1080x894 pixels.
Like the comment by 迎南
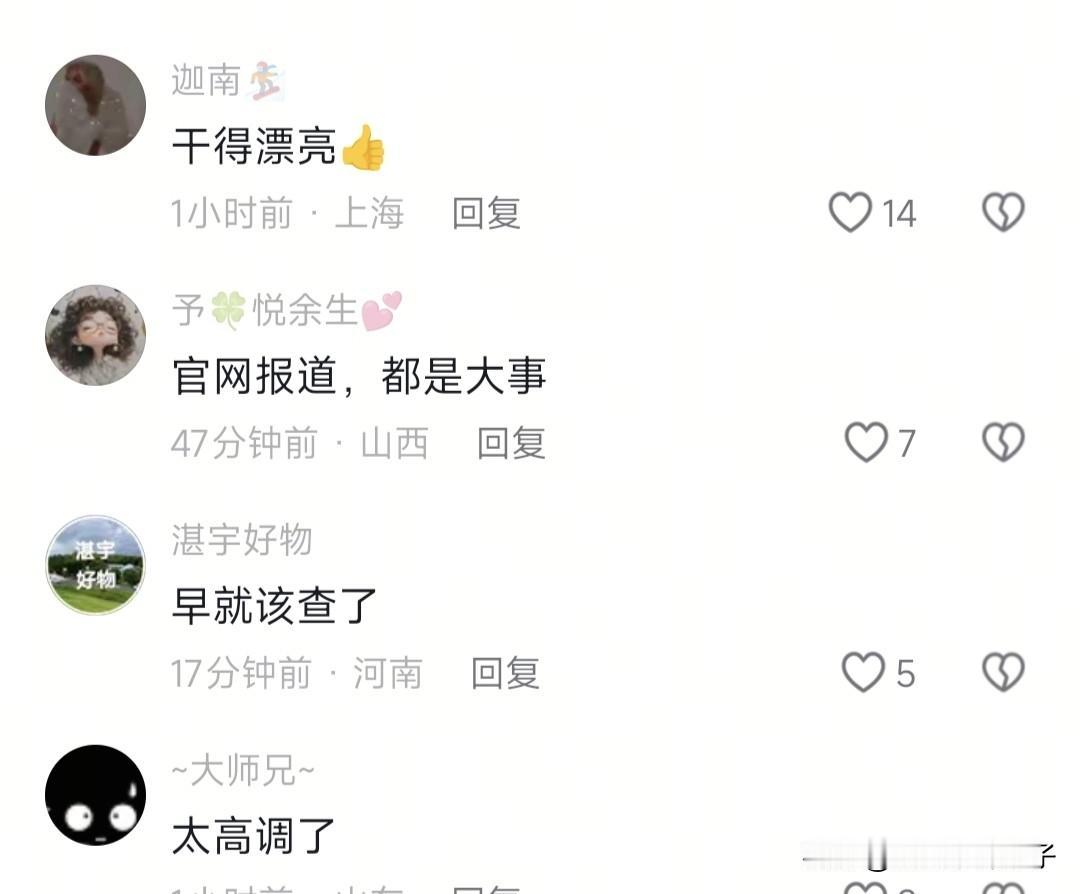click(850, 212)
